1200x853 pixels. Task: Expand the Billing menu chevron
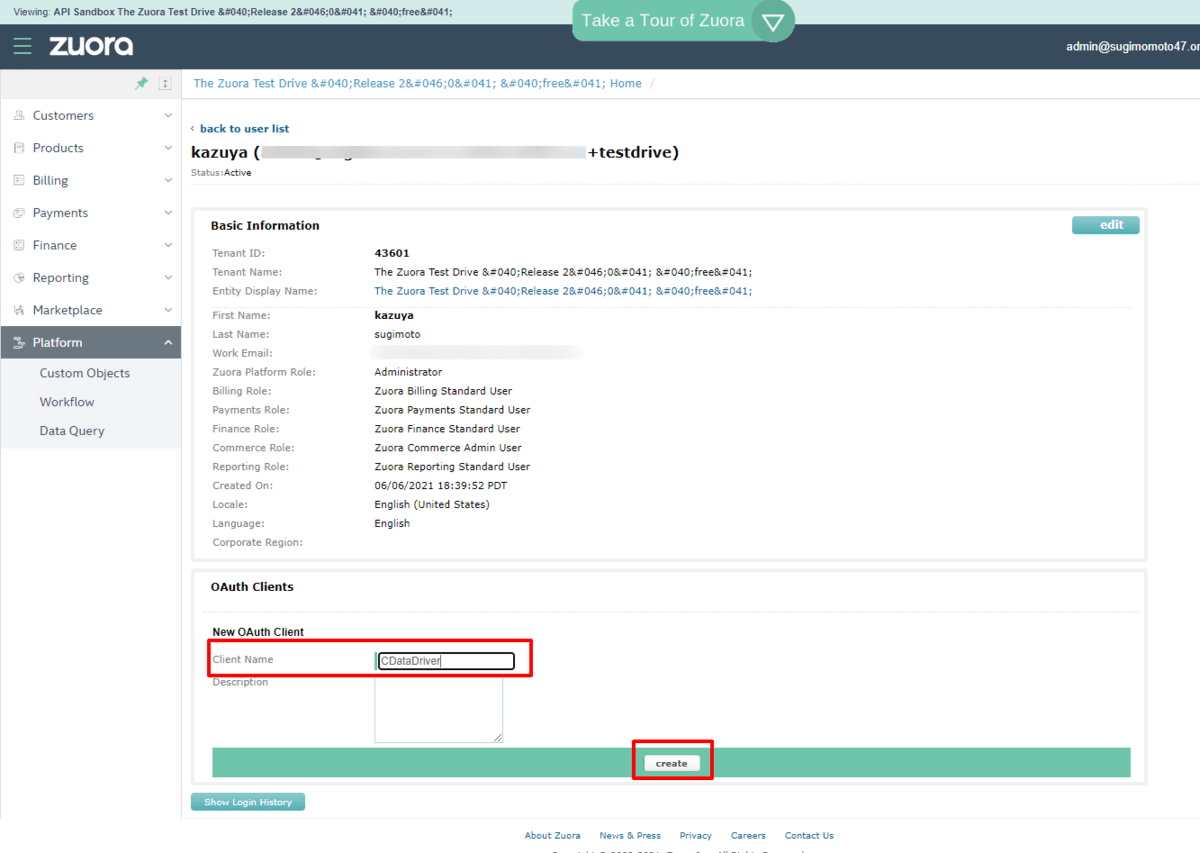[168, 181]
